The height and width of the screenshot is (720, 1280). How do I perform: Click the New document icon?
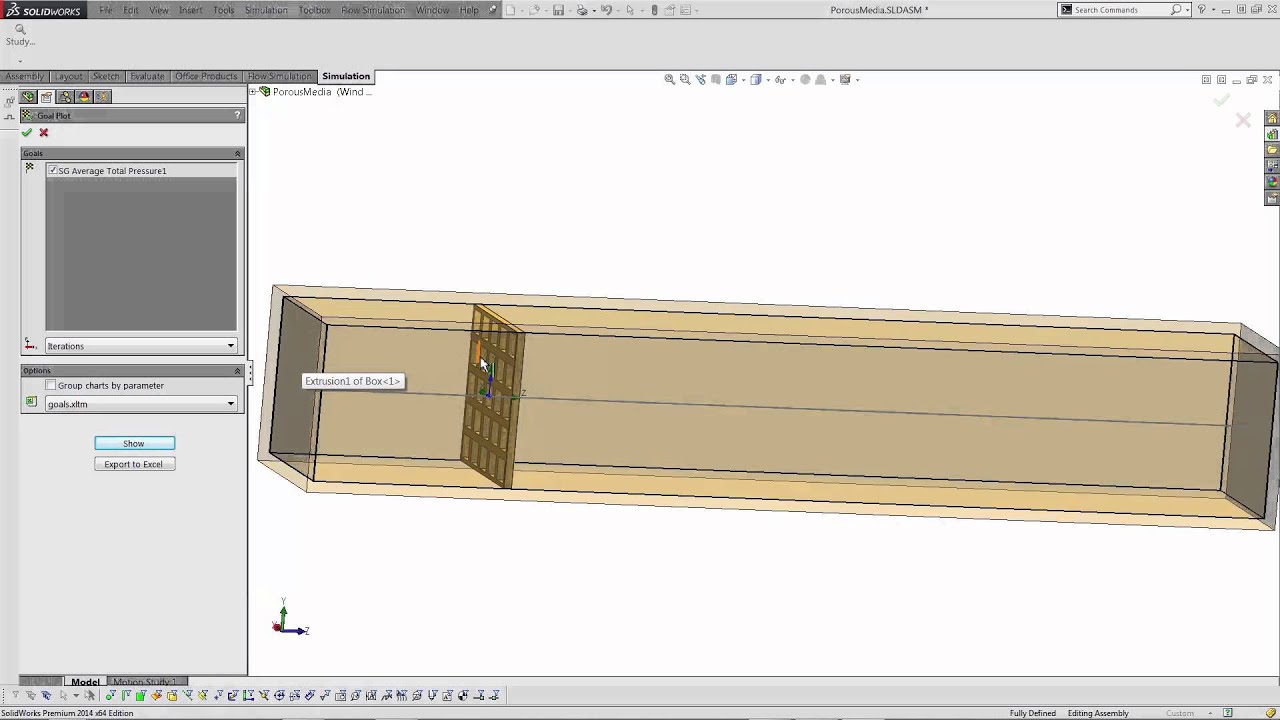[x=510, y=10]
